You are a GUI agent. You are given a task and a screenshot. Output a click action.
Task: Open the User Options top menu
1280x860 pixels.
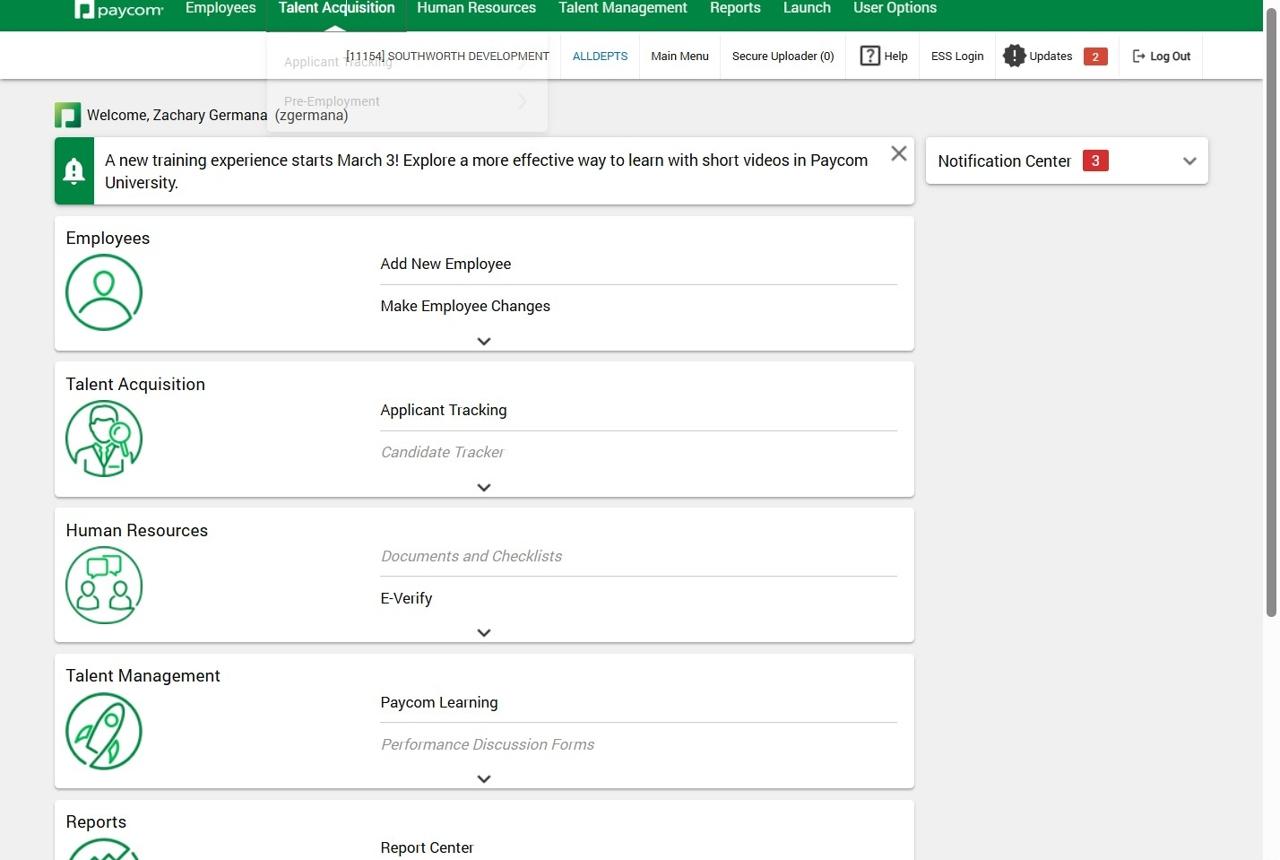click(x=895, y=8)
